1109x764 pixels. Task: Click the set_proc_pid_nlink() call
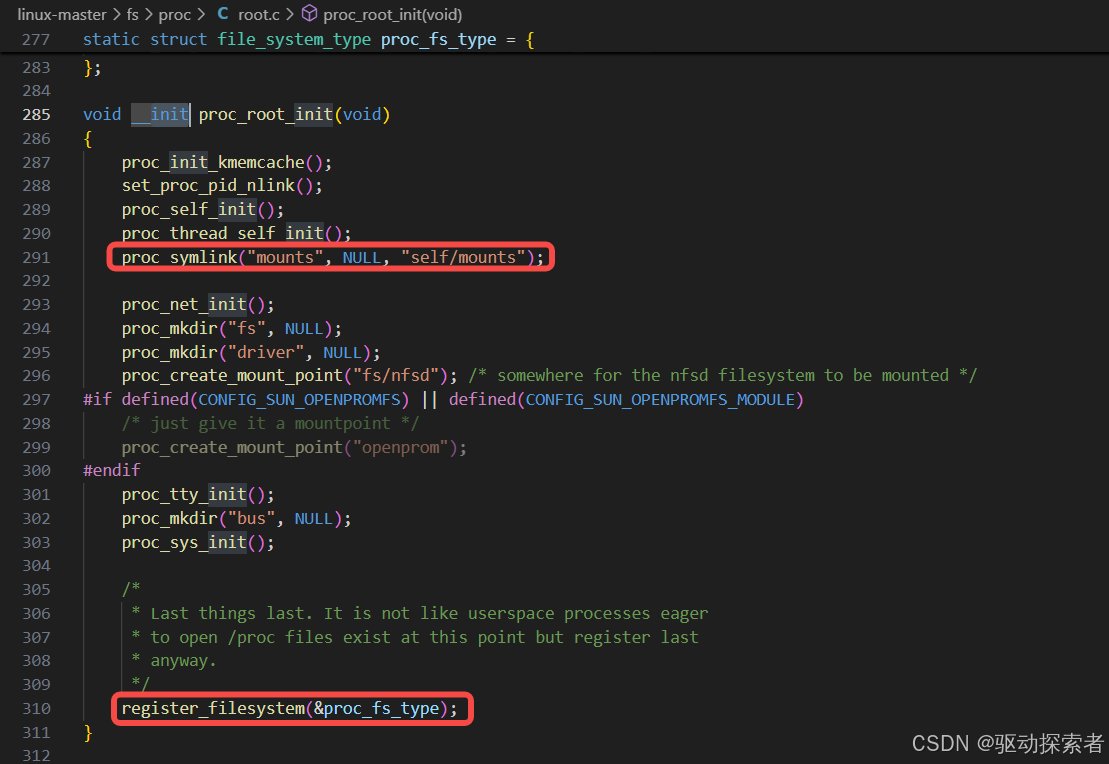point(222,186)
